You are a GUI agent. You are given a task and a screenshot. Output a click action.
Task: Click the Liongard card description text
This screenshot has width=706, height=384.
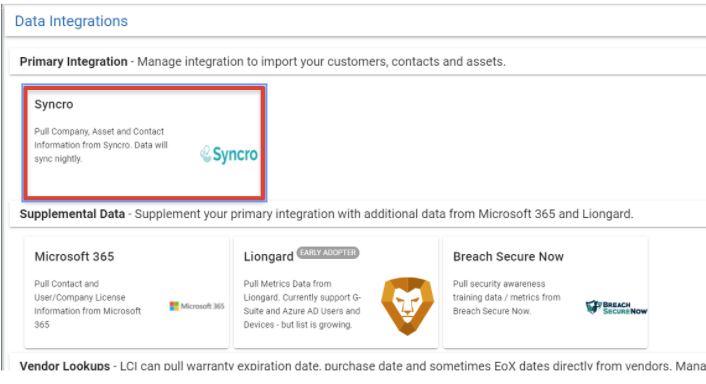(302, 304)
